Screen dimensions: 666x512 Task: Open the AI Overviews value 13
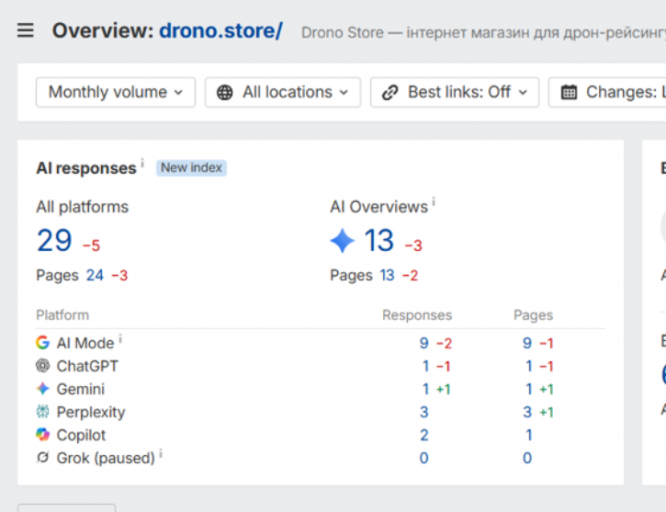[x=379, y=240]
